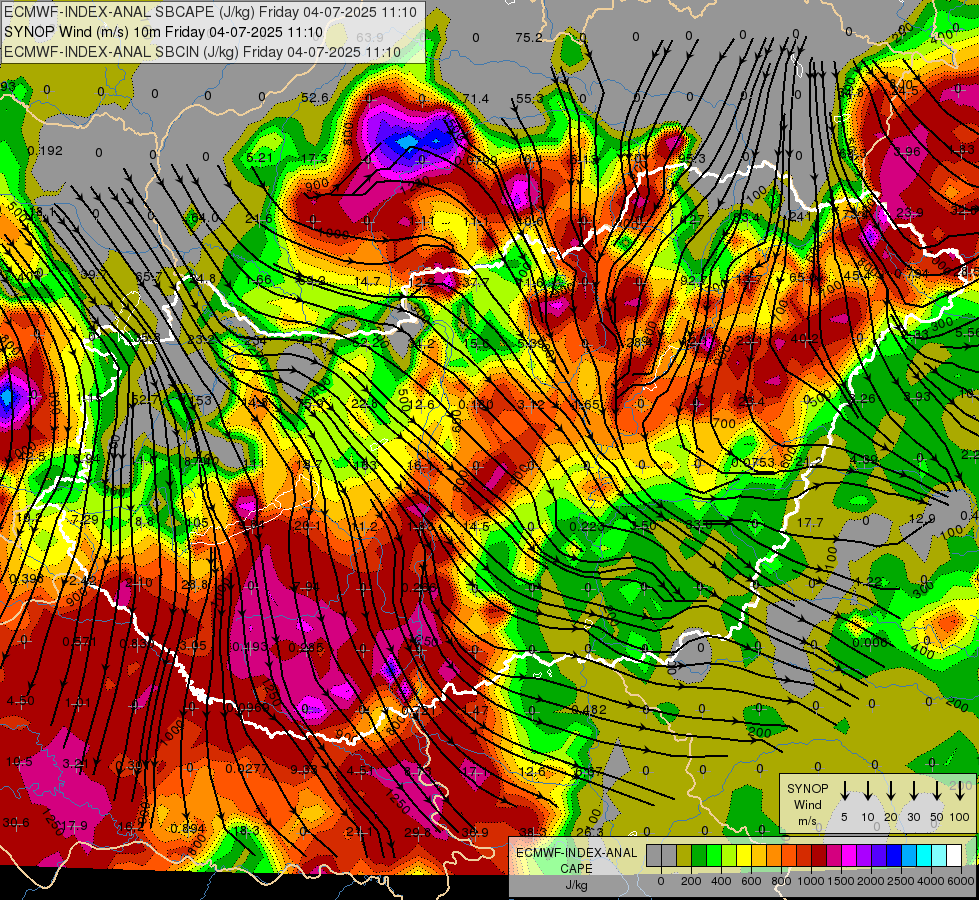Click the 1500 tick label in CAPE legend
Viewport: 979px width, 900px height.
841,881
